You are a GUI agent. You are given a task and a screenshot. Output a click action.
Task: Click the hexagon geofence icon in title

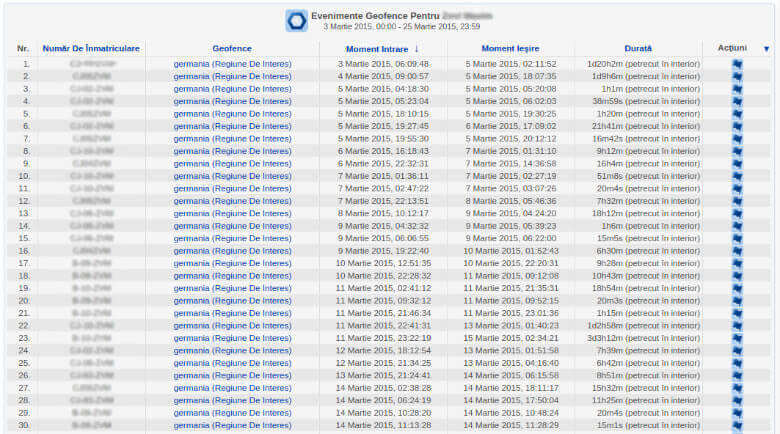(296, 20)
